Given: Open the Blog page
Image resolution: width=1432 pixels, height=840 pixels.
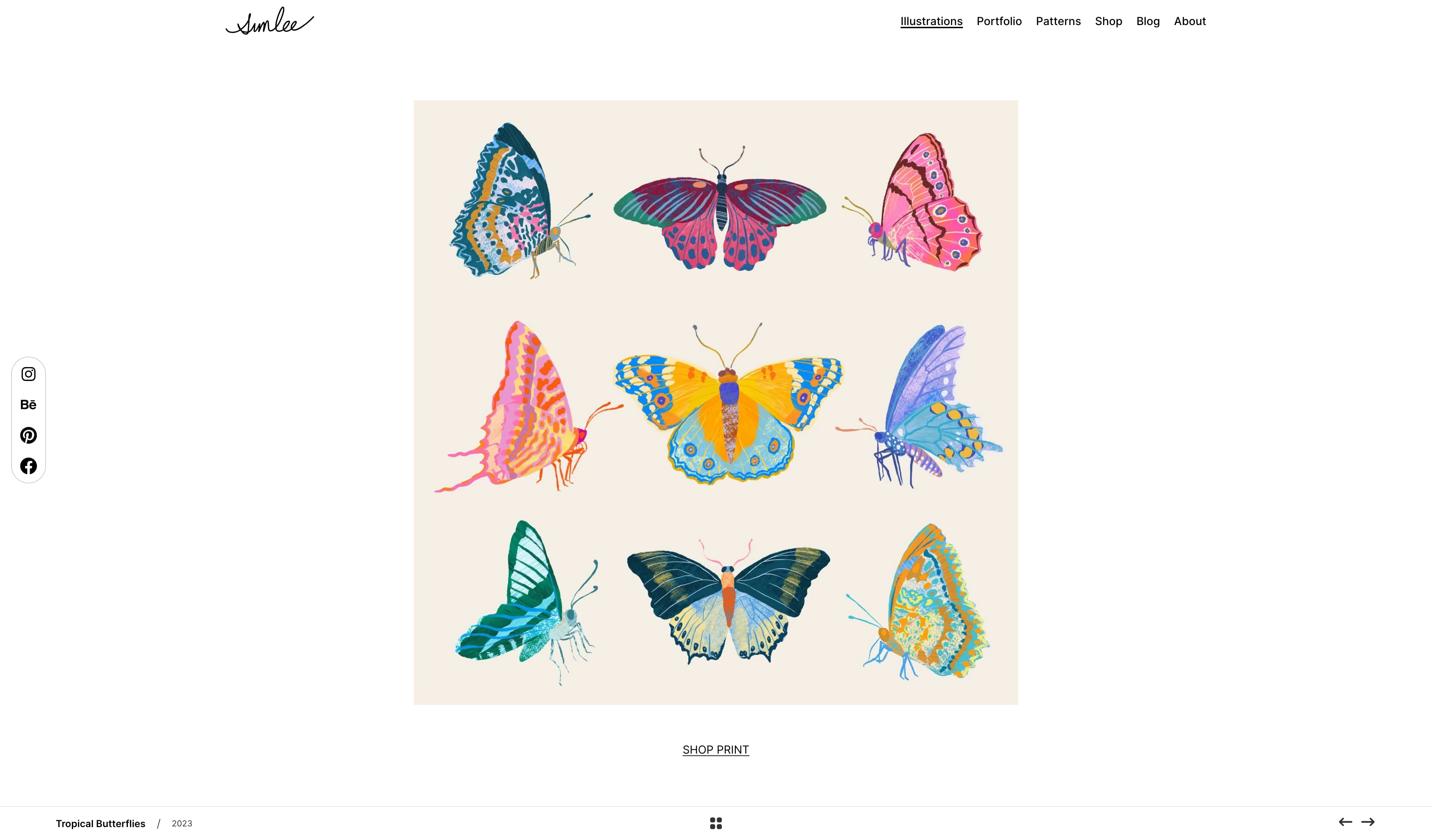Looking at the screenshot, I should pyautogui.click(x=1148, y=21).
